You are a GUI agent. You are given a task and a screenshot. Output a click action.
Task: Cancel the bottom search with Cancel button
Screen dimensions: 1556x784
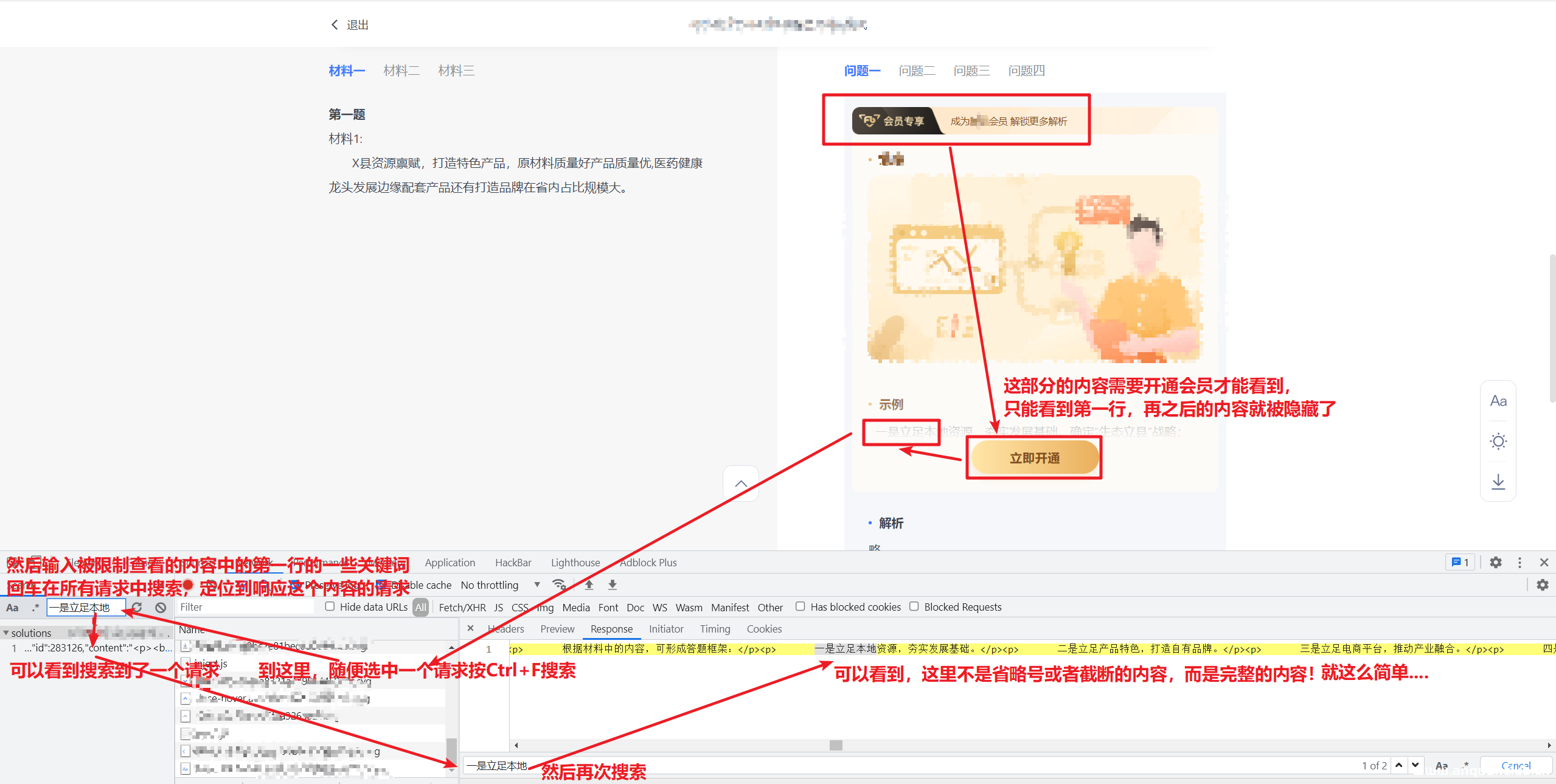(1515, 765)
